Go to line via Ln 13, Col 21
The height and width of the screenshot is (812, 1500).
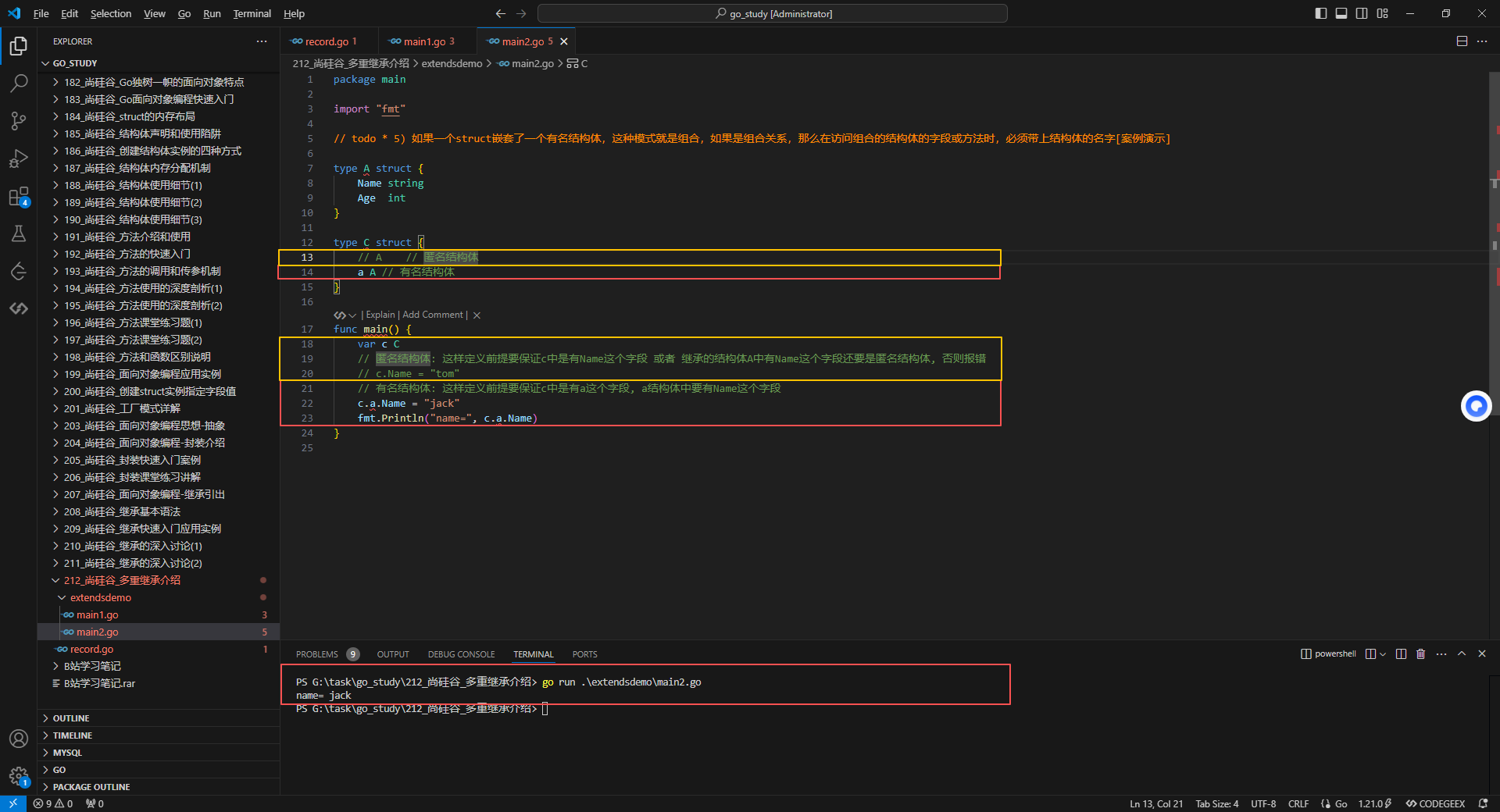[x=1156, y=803]
